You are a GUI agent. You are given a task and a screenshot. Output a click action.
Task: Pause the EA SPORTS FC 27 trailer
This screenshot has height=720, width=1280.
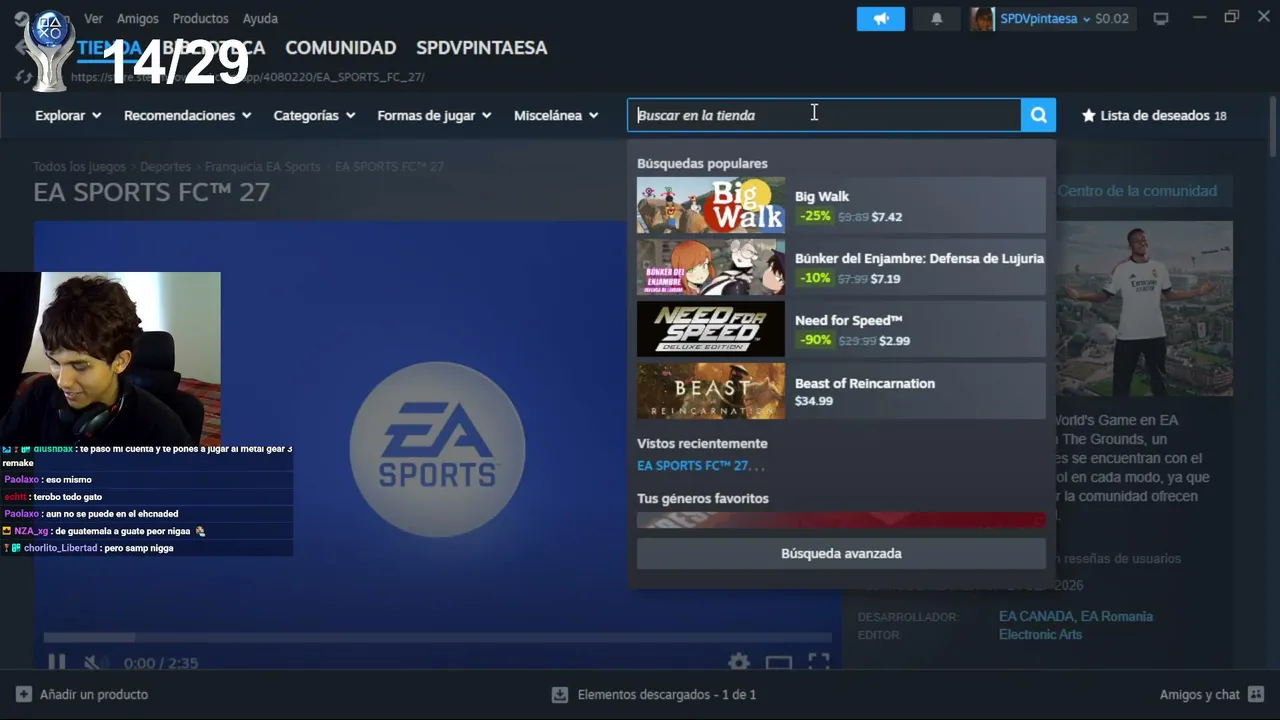[56, 662]
